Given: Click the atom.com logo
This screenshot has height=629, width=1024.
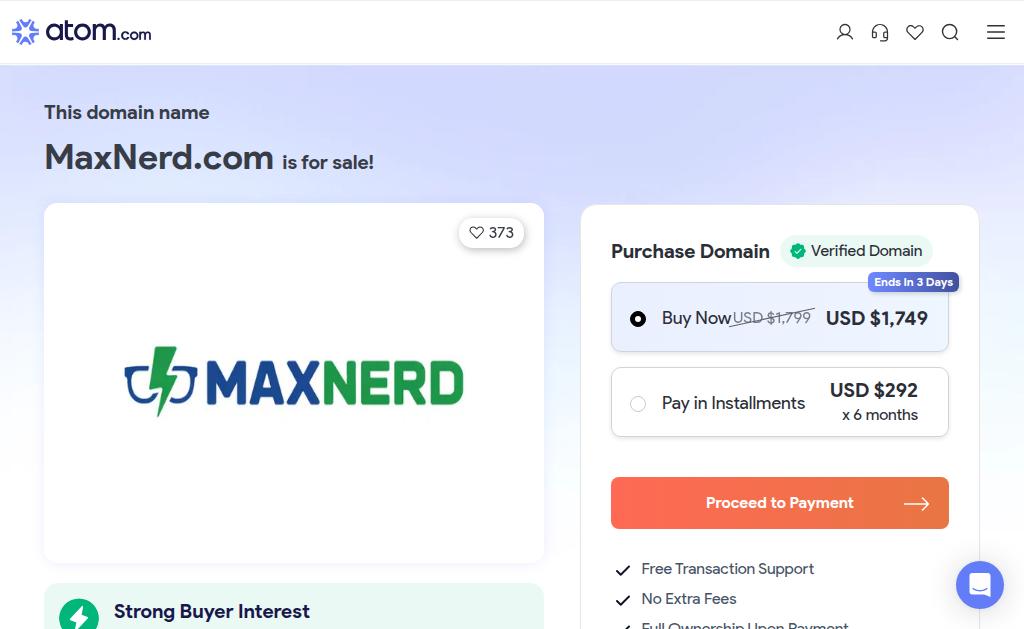Looking at the screenshot, I should (x=82, y=31).
